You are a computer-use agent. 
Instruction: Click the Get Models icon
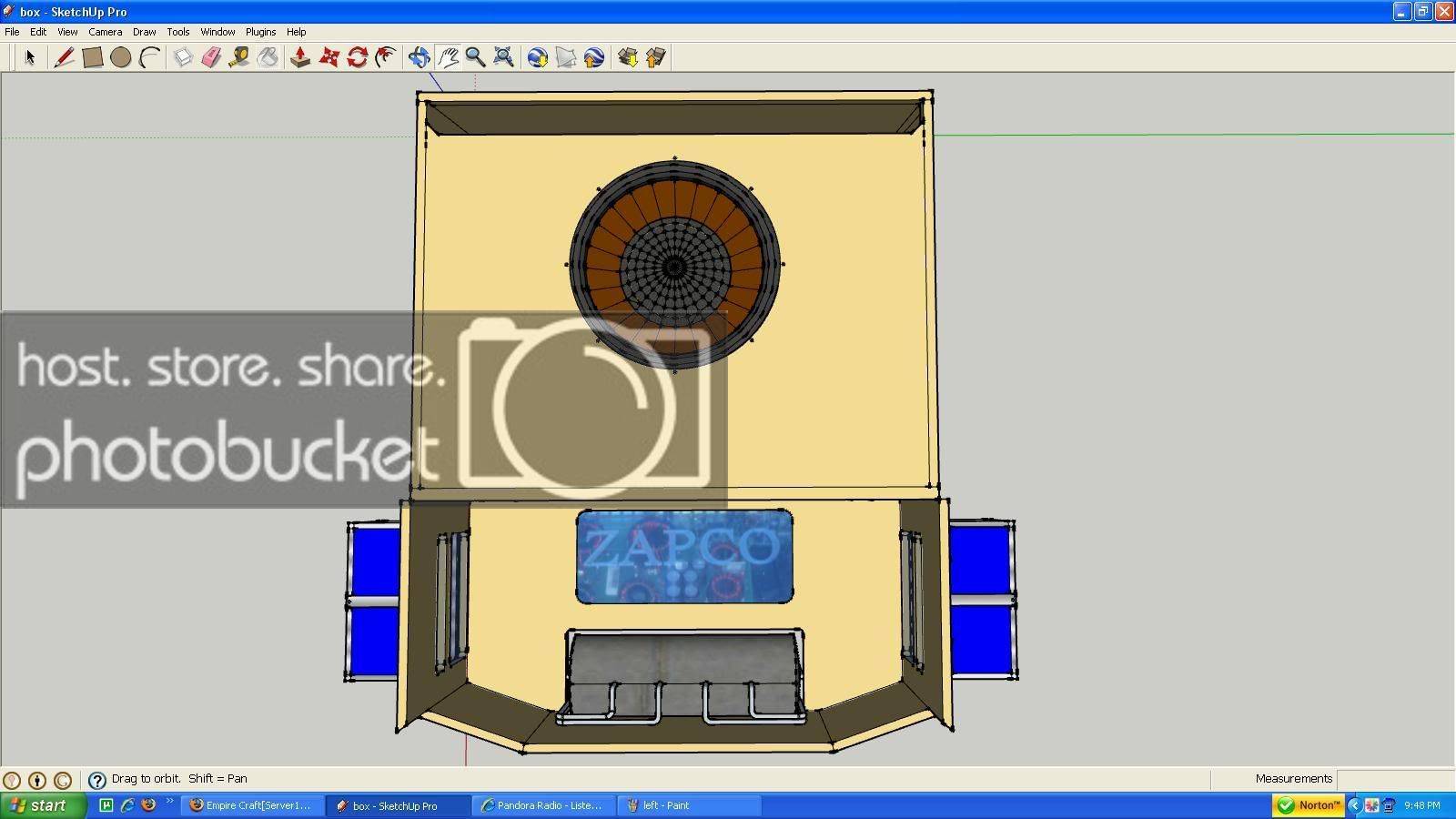click(628, 57)
